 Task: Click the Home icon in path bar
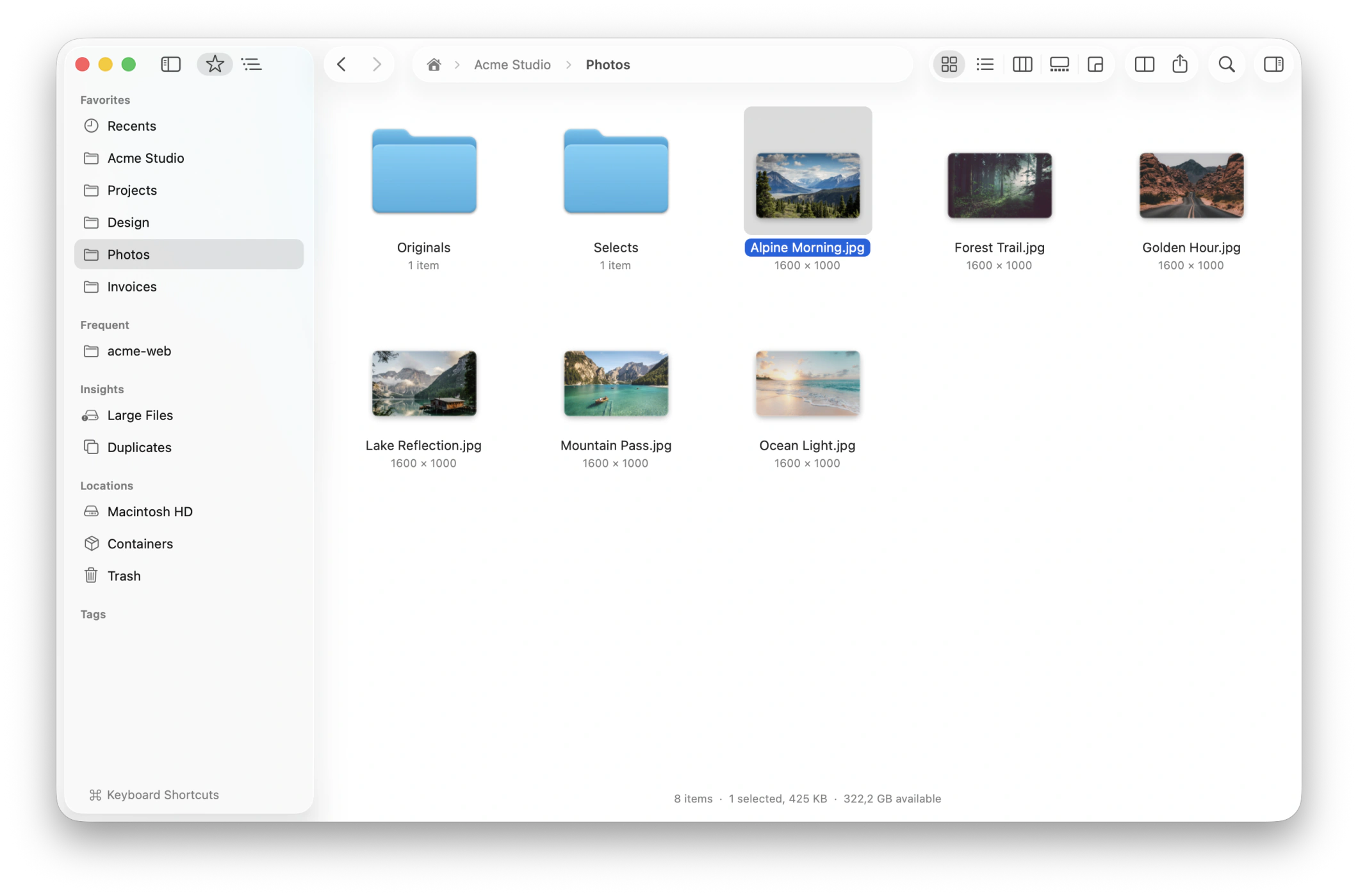[434, 65]
